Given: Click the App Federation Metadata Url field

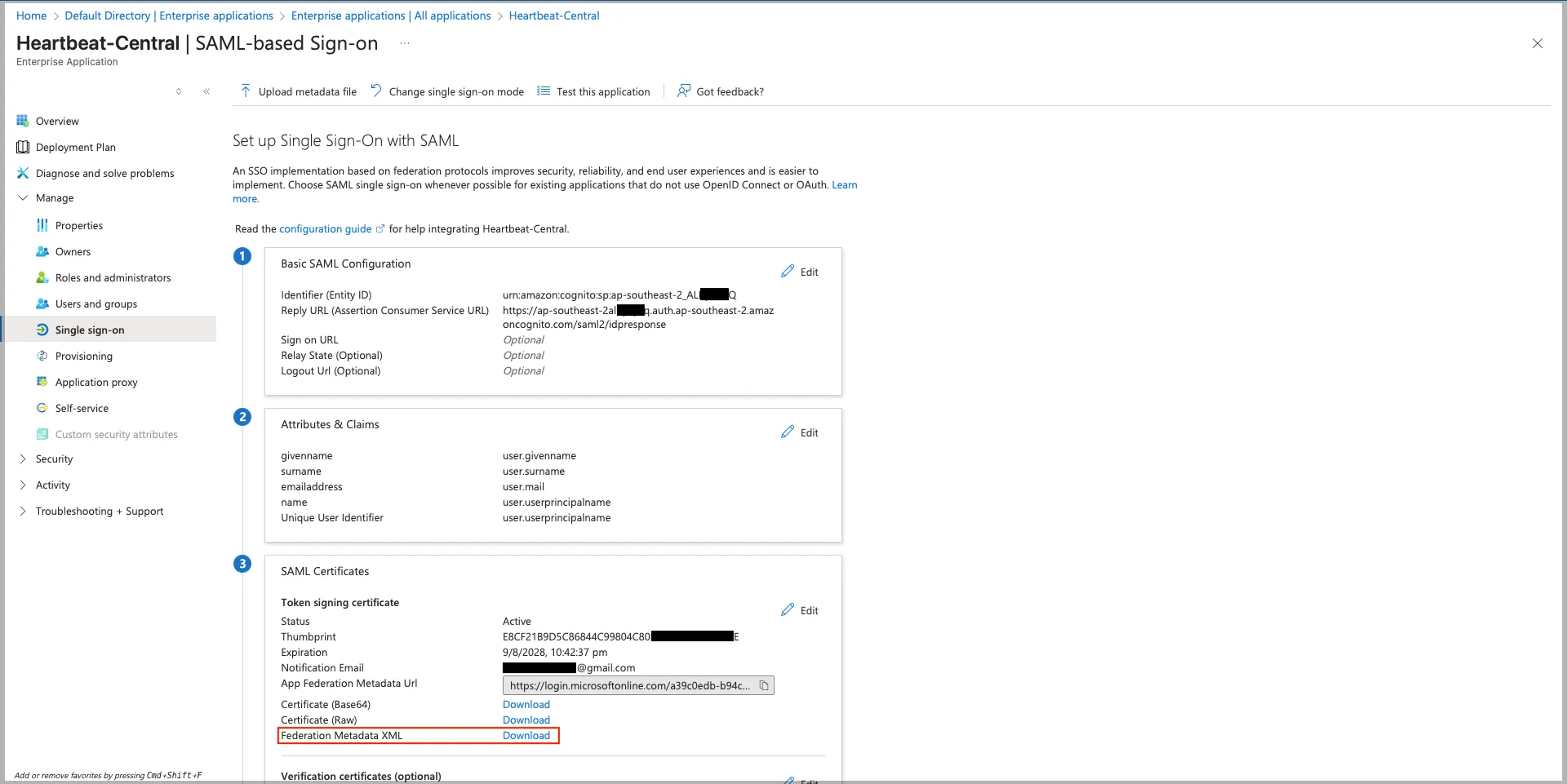Looking at the screenshot, I should (628, 685).
